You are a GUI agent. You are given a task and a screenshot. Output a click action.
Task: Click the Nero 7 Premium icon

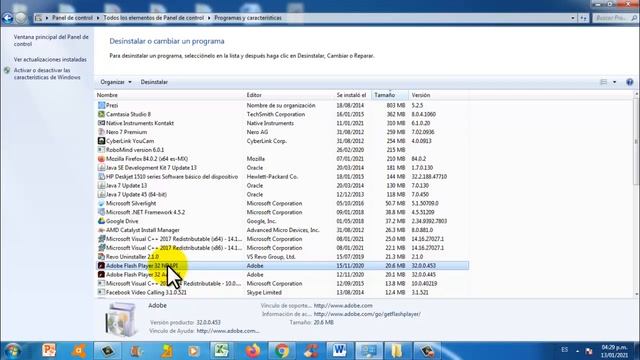(101, 132)
